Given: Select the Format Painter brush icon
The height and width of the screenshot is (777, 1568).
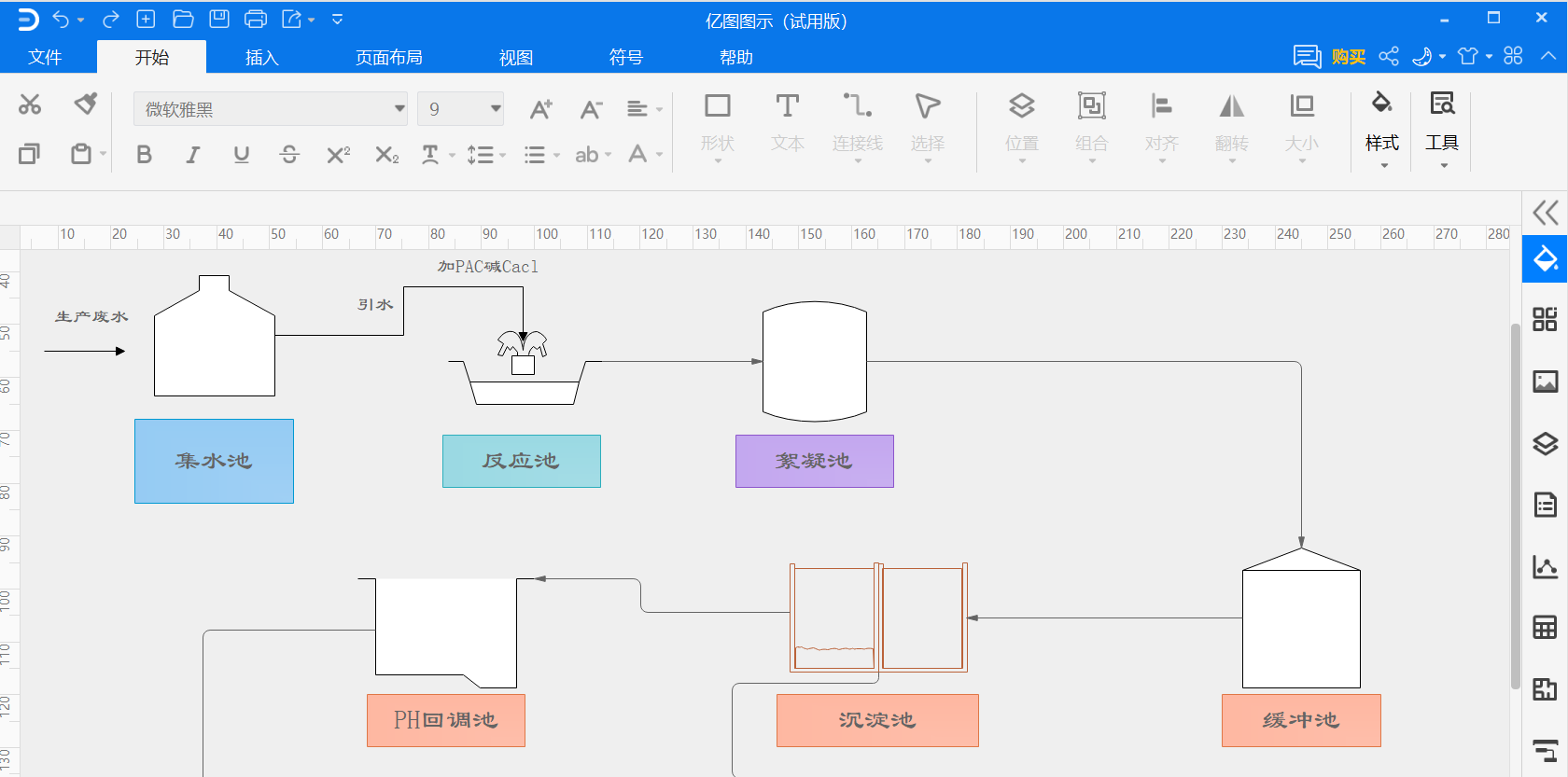Looking at the screenshot, I should point(86,104).
